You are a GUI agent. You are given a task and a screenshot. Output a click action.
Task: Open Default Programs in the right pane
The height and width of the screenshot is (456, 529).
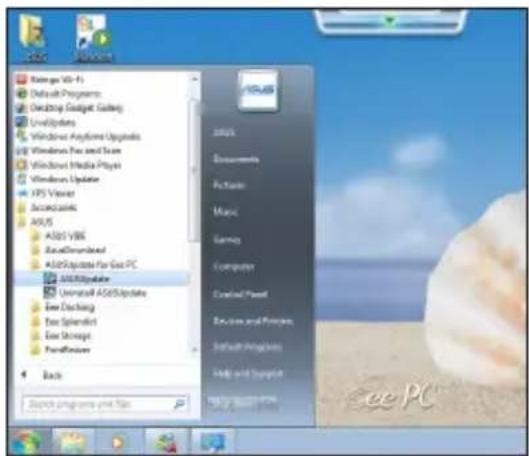(248, 347)
